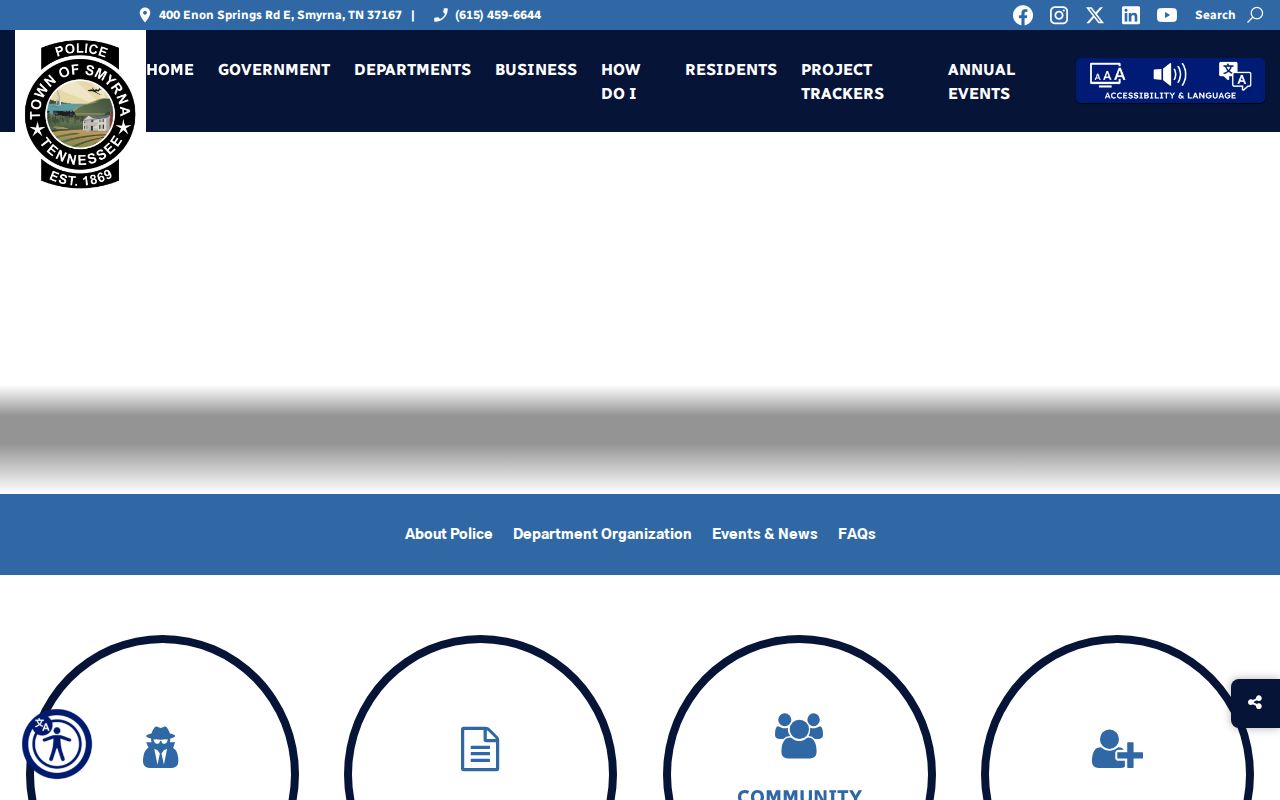Open the FAQs link
This screenshot has width=1280, height=800.
(x=857, y=534)
